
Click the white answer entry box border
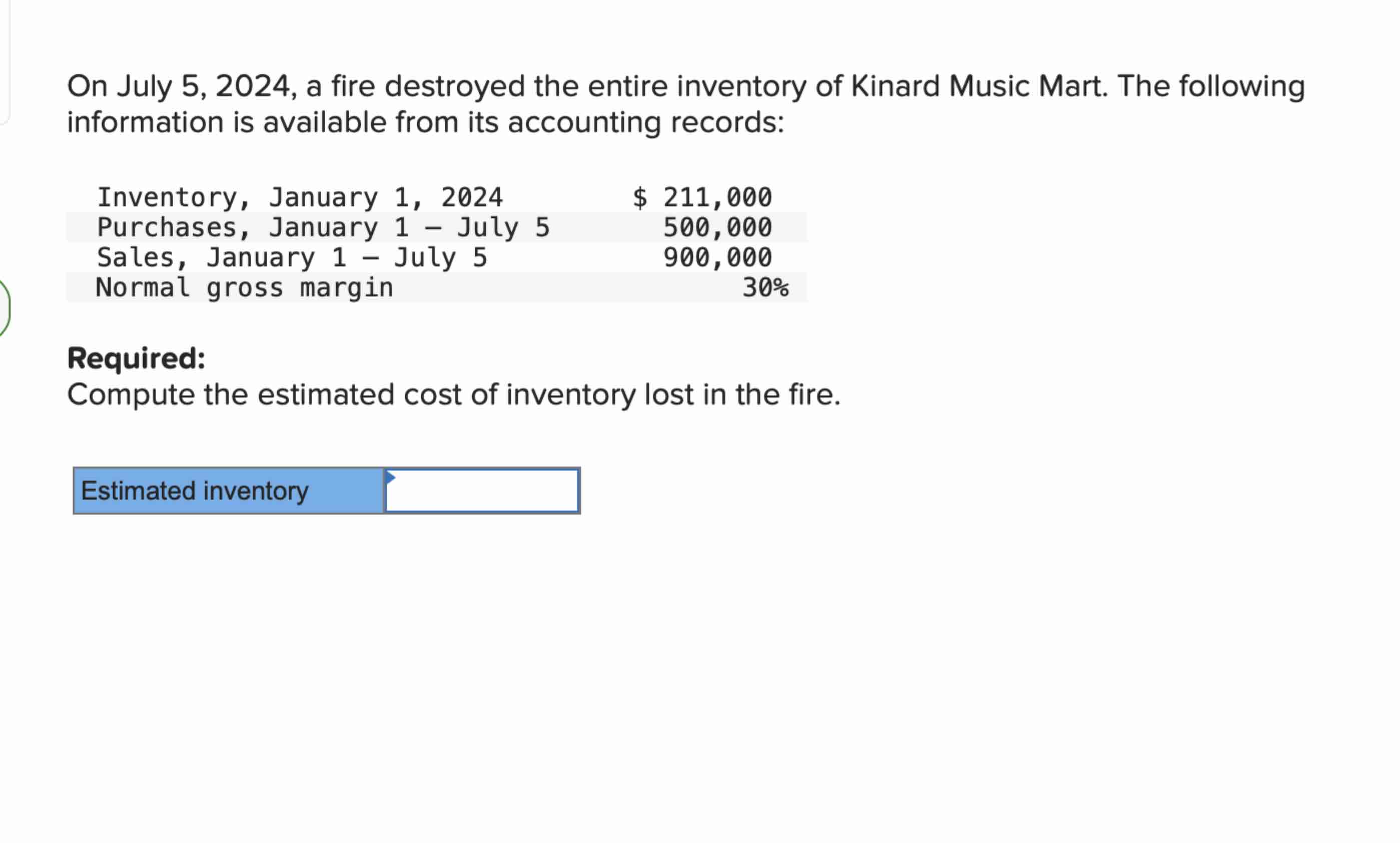pyautogui.click(x=482, y=472)
